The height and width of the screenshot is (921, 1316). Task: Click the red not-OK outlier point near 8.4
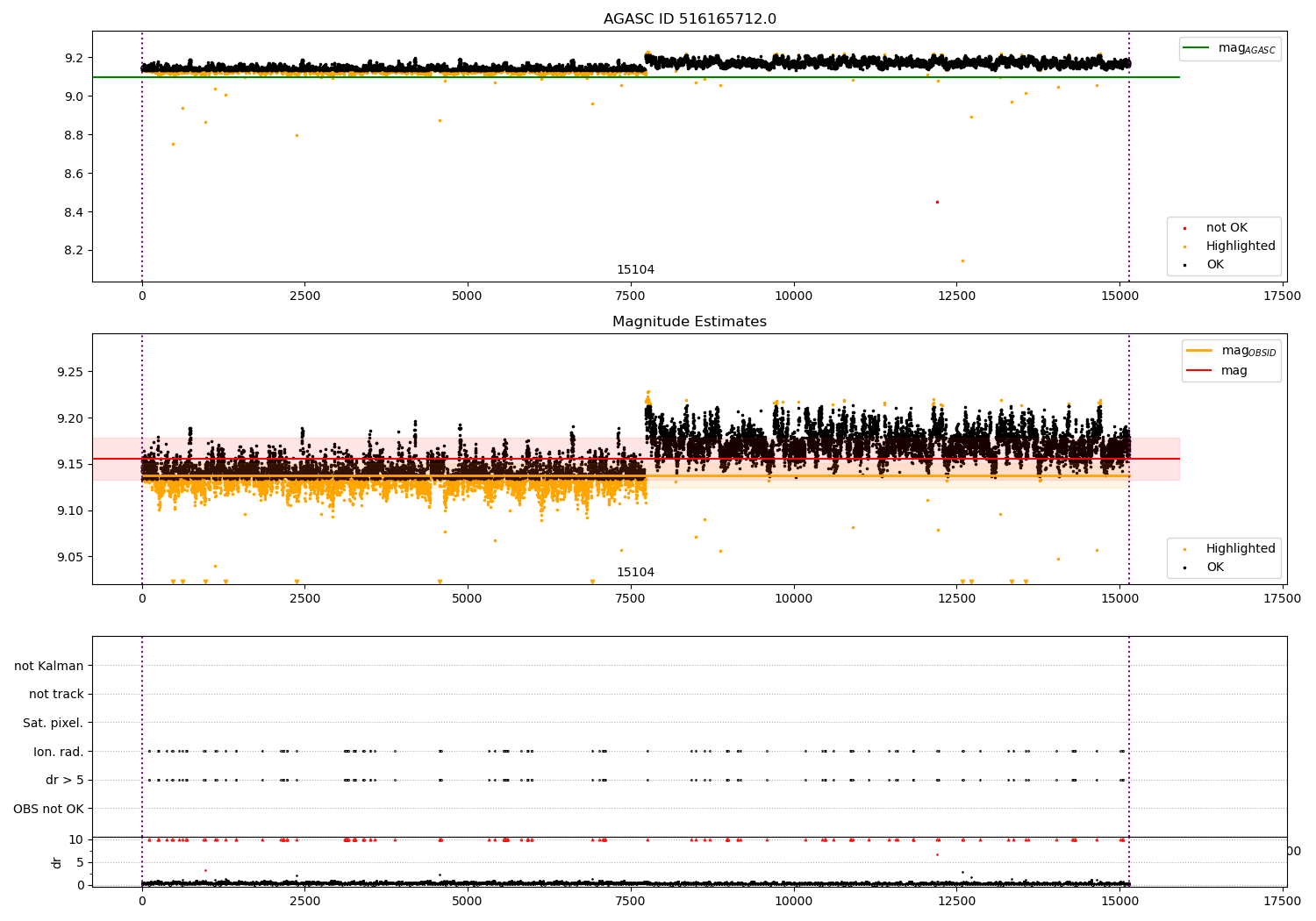click(937, 202)
